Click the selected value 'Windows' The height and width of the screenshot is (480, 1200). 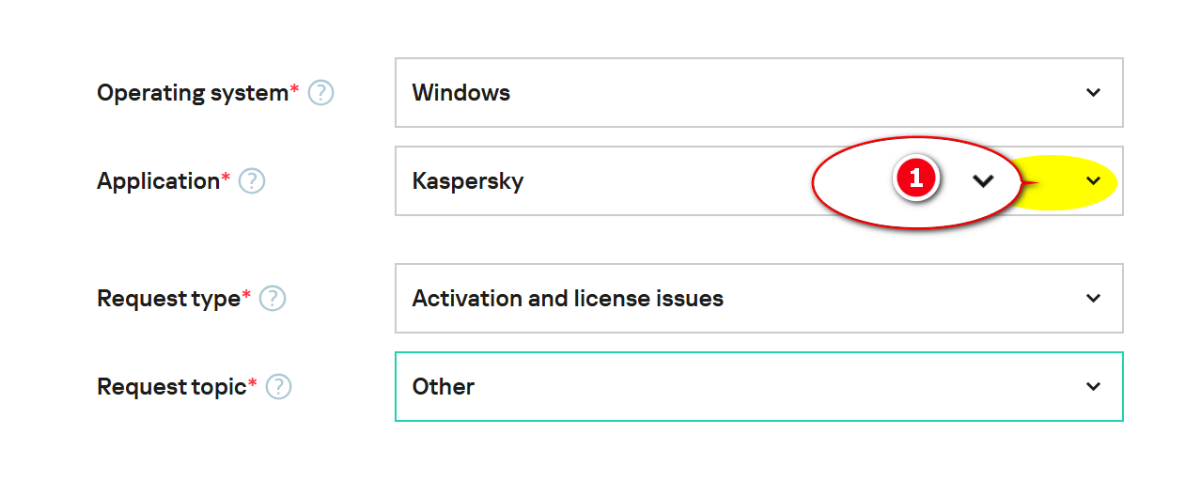(461, 93)
